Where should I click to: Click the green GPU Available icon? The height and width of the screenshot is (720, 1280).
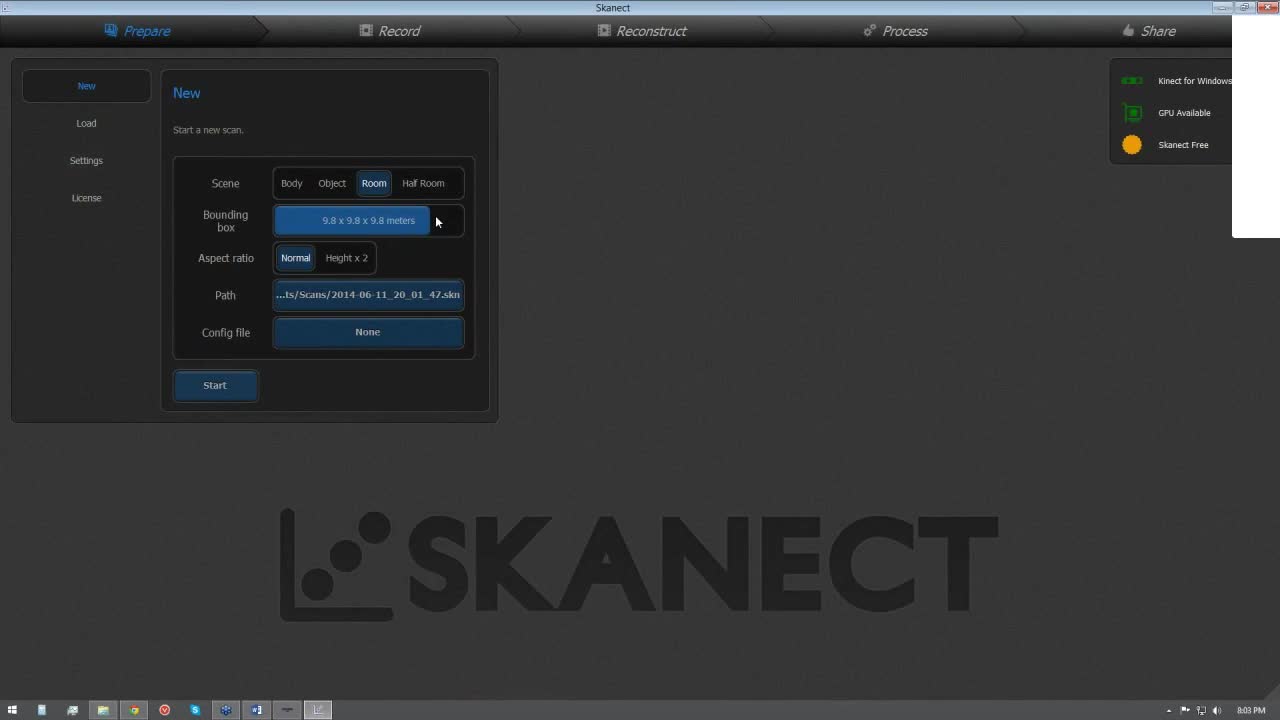click(1132, 113)
